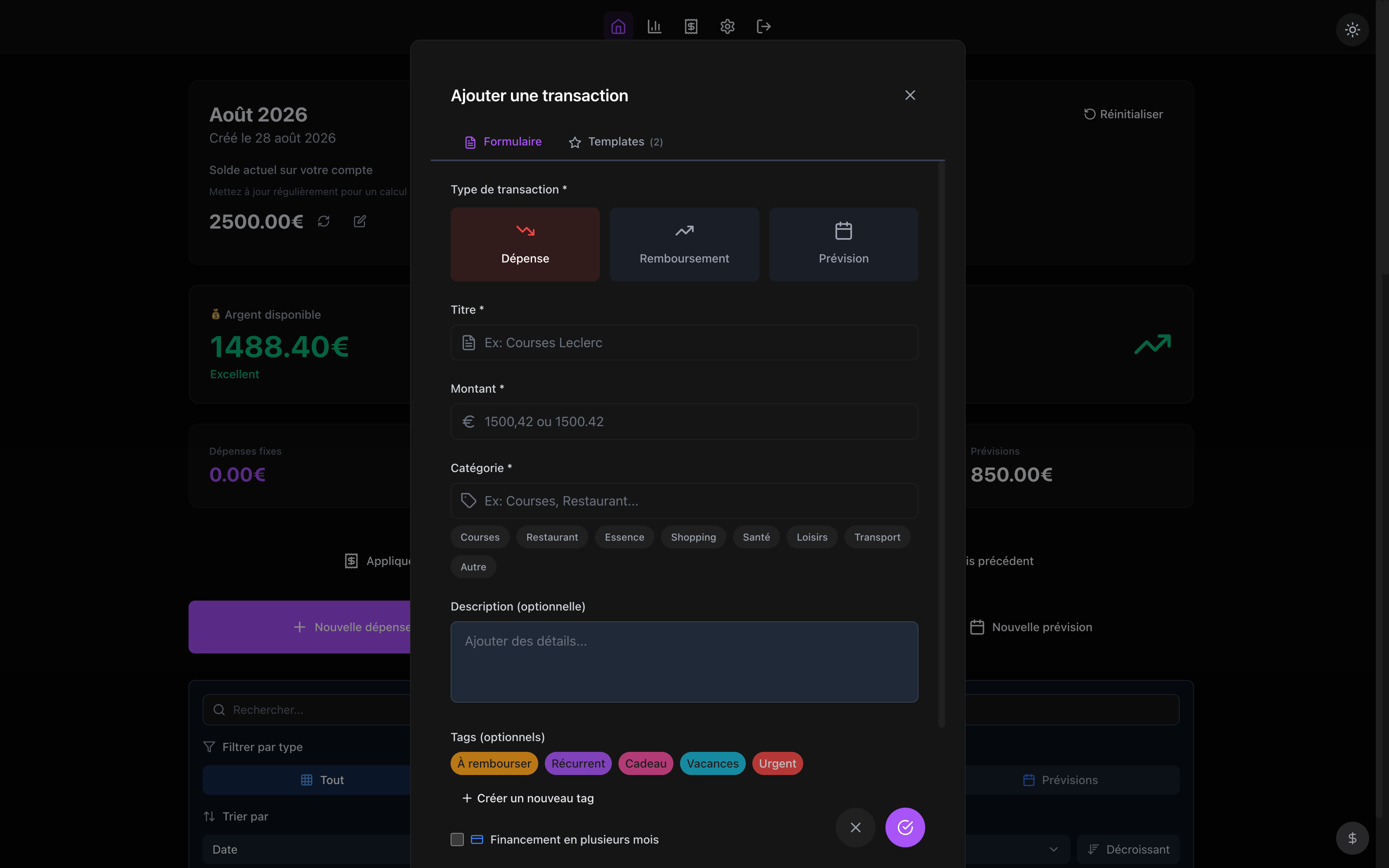Viewport: 1389px width, 868px height.
Task: Click the Appliquer receipt icon on the dashboard
Action: [x=351, y=561]
